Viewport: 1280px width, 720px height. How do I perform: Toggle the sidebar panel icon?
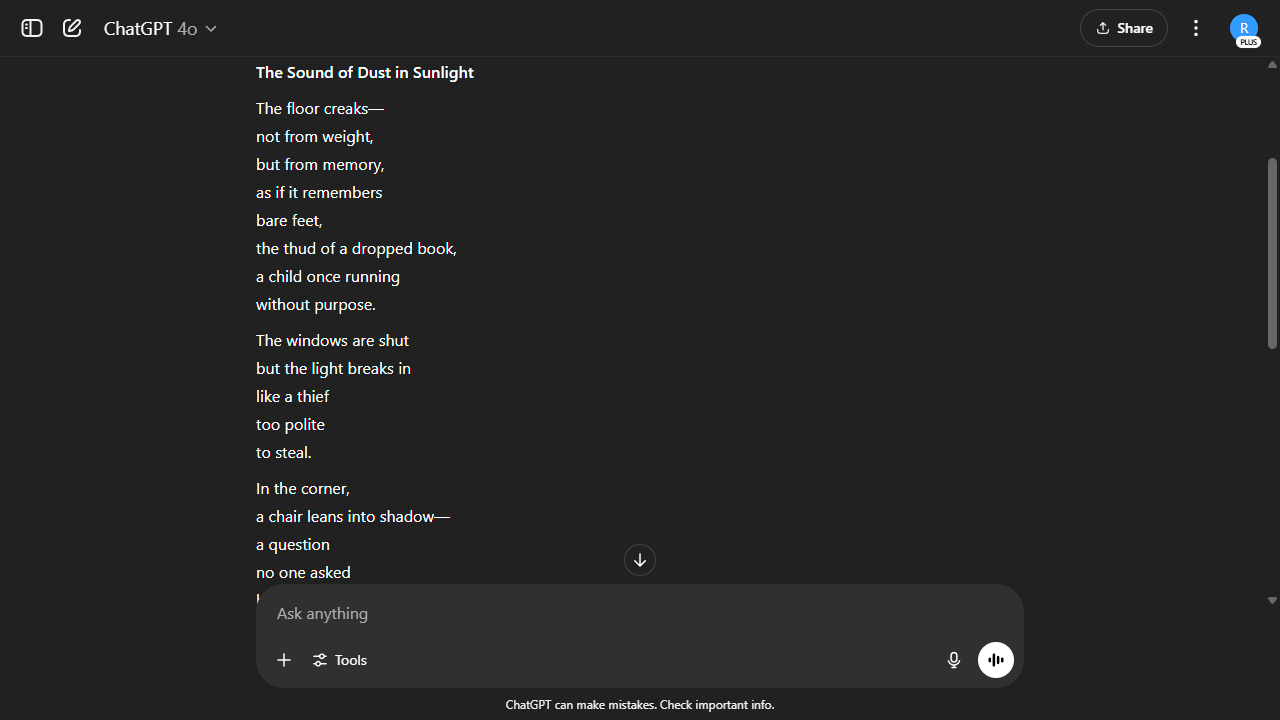click(x=32, y=28)
